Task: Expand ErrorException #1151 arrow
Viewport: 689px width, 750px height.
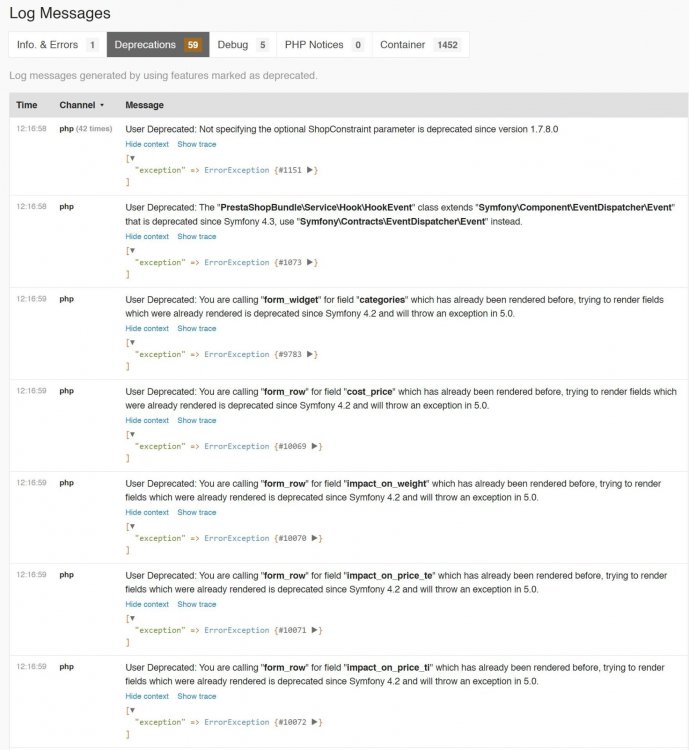Action: point(310,170)
